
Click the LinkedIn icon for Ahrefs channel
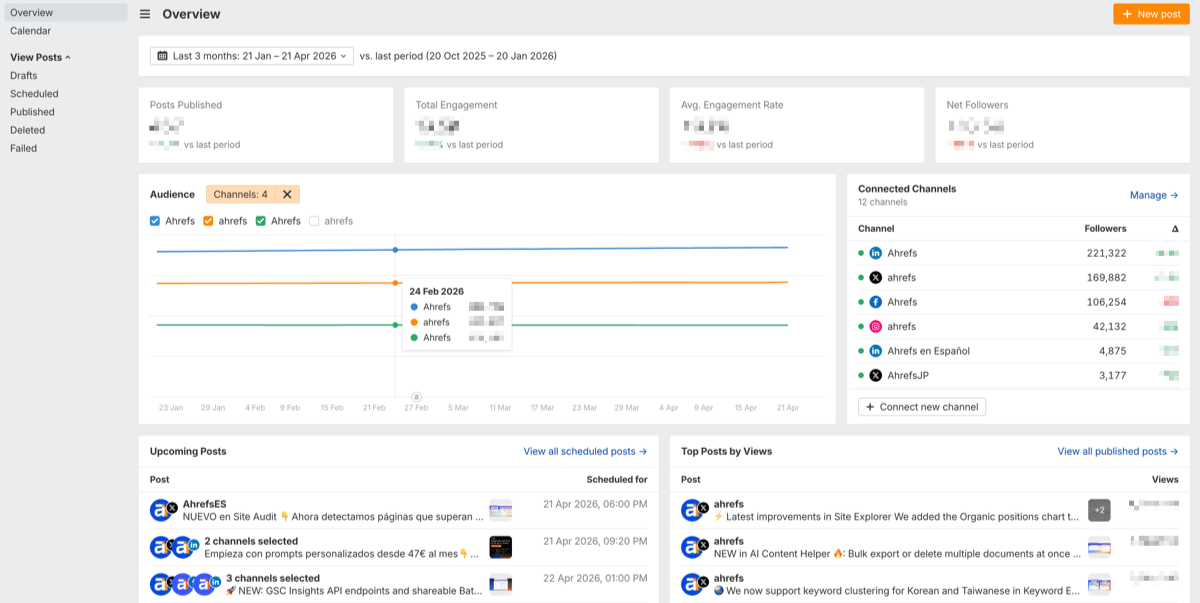pyautogui.click(x=876, y=253)
